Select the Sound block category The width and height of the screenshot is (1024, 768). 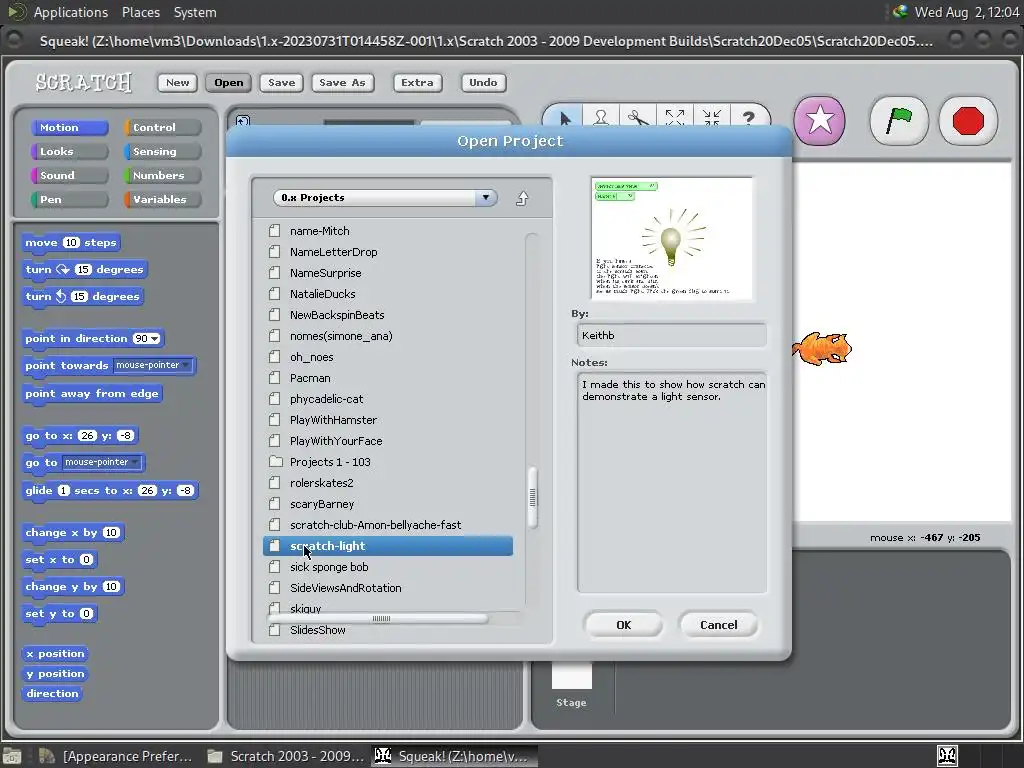click(x=69, y=176)
